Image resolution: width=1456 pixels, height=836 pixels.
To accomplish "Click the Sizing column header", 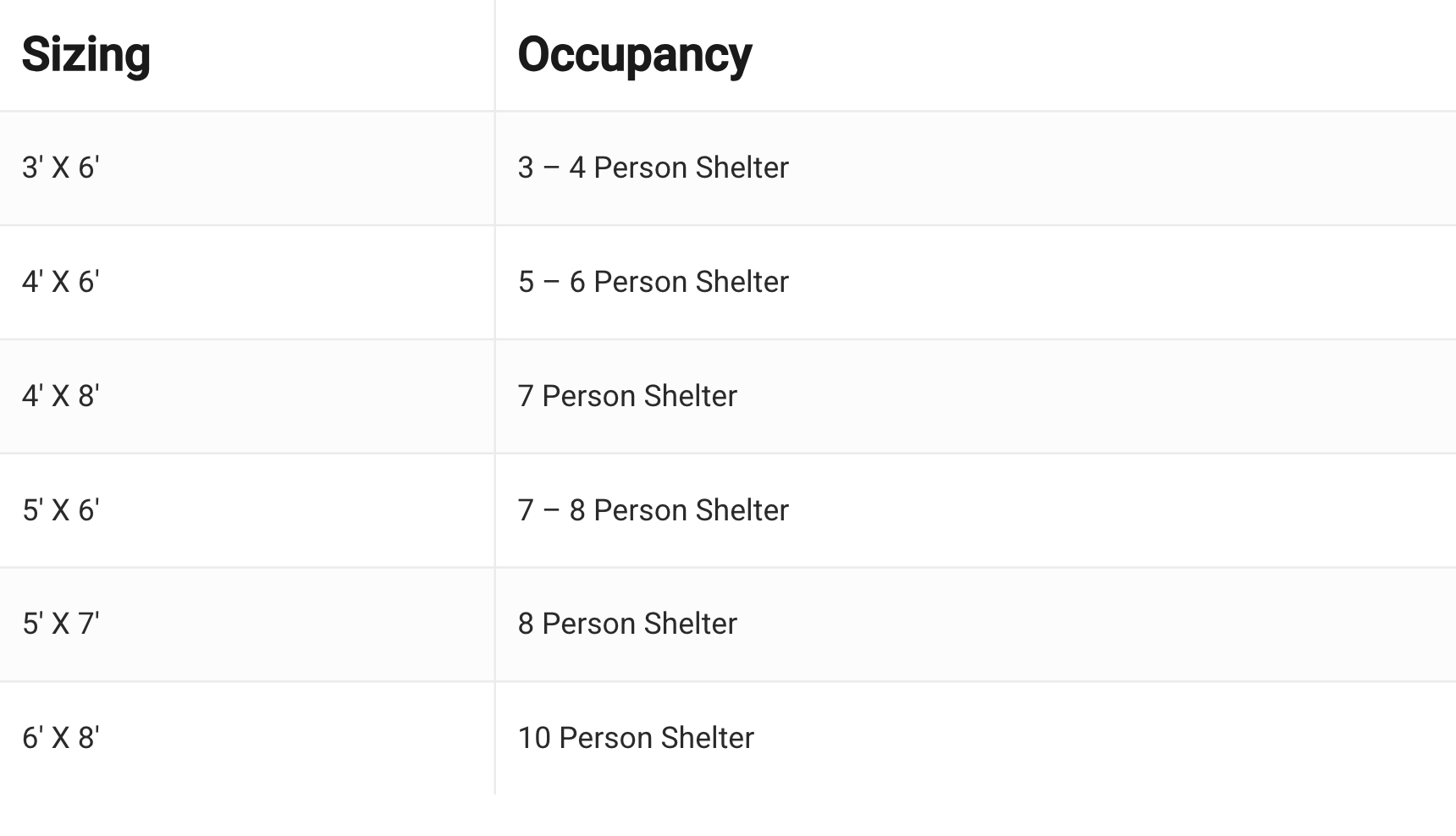I will pos(86,55).
